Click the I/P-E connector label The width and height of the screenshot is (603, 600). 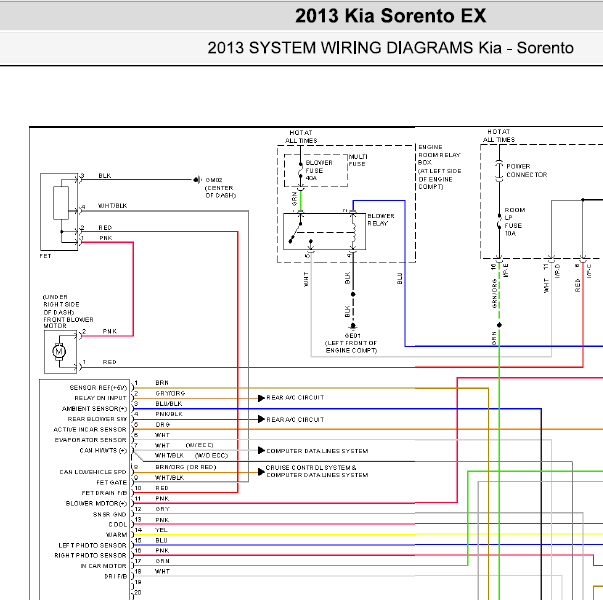pyautogui.click(x=506, y=270)
